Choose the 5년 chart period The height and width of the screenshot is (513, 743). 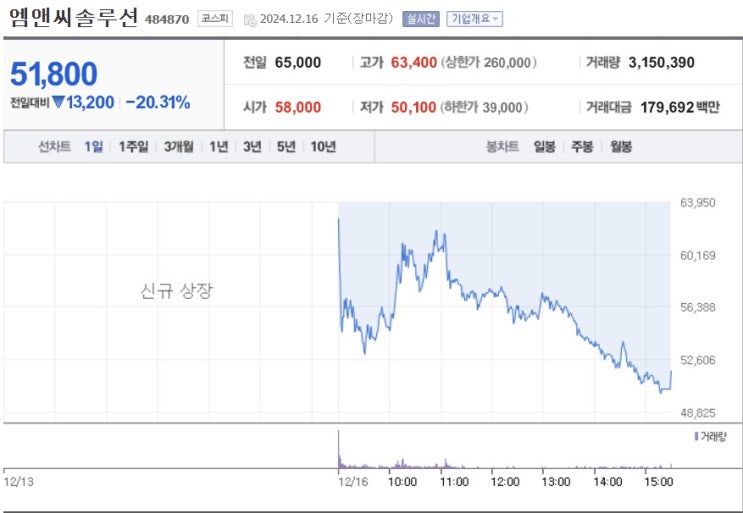coord(286,147)
